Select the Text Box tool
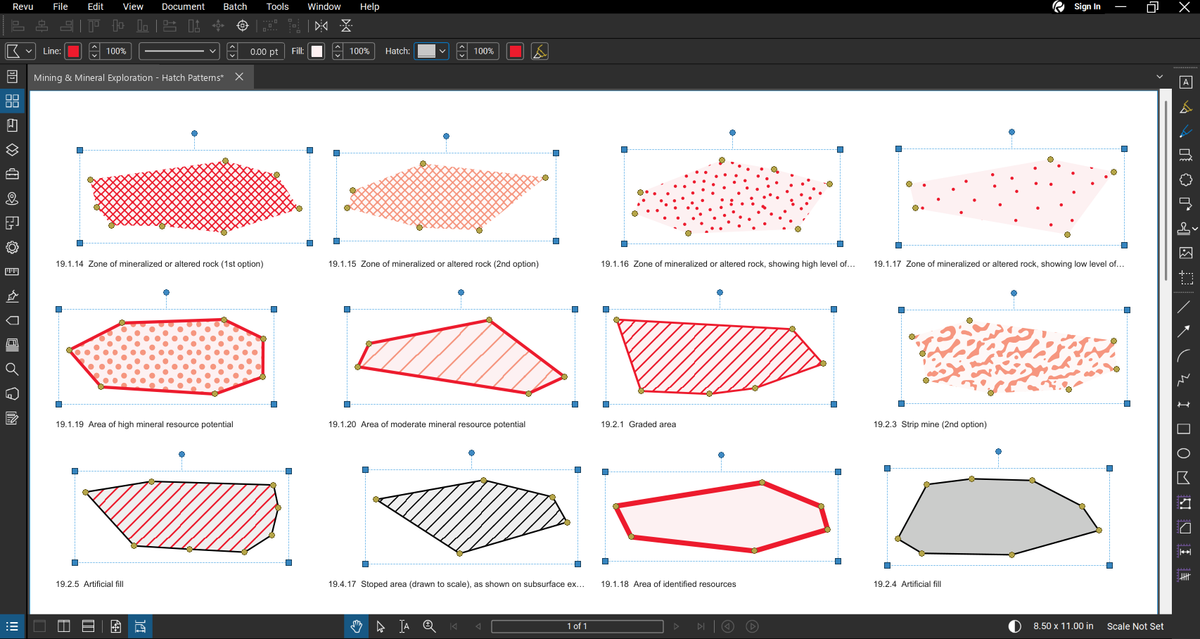This screenshot has height=639, width=1200. click(1185, 82)
